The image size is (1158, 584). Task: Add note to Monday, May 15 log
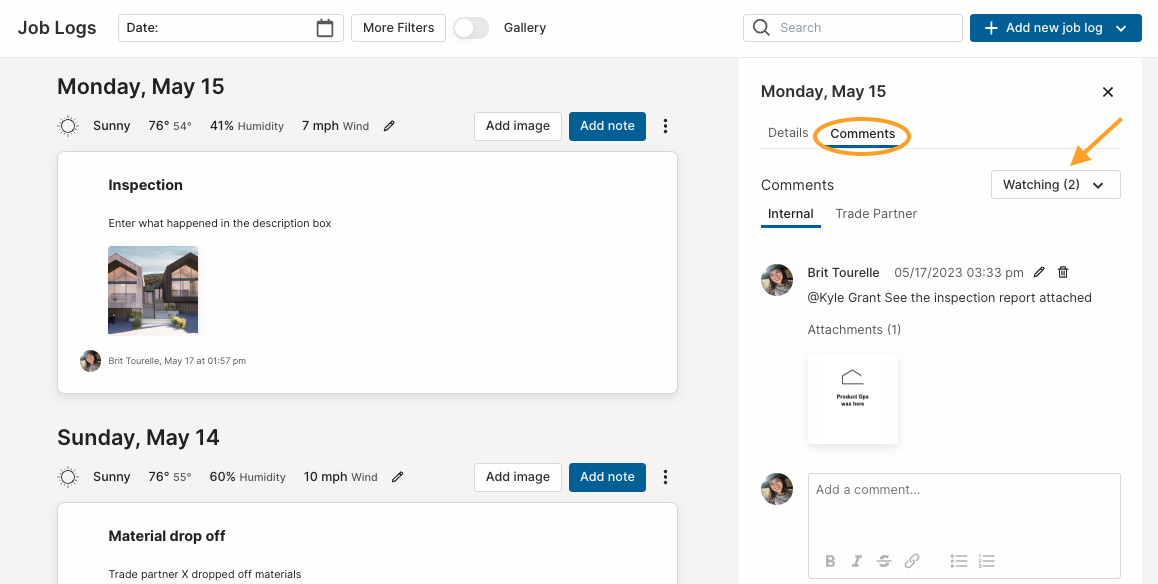(607, 126)
